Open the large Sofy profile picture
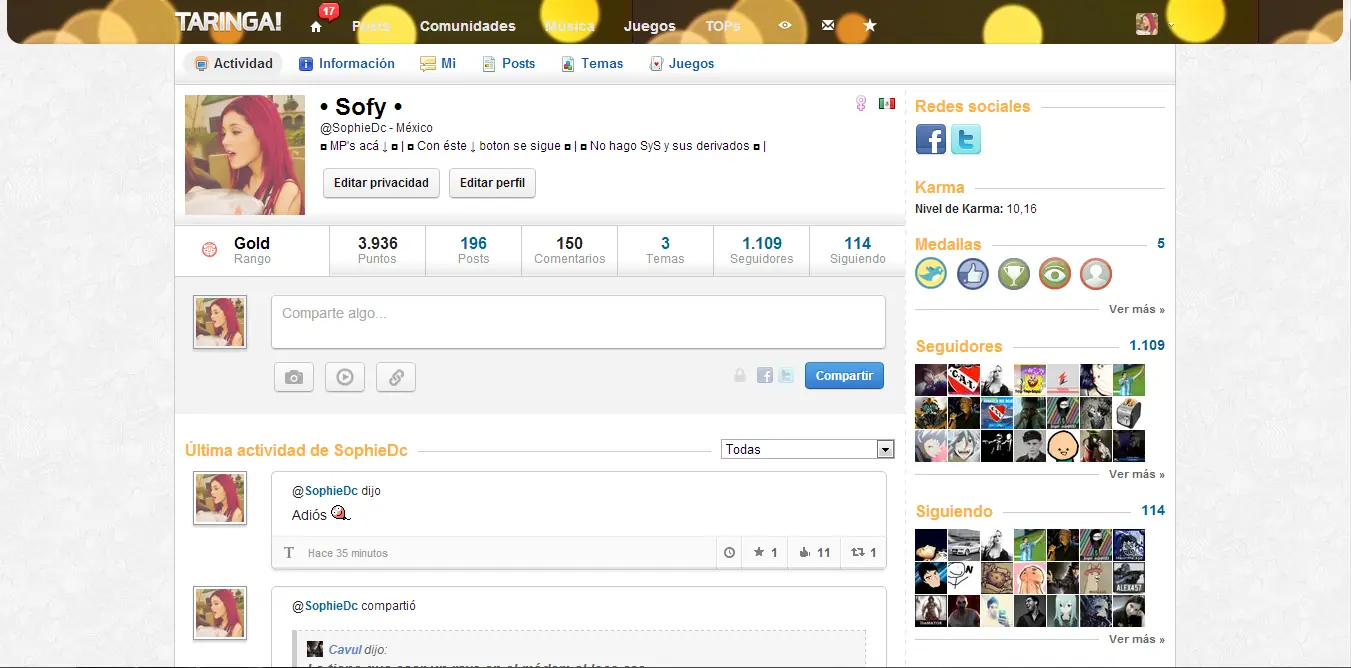This screenshot has height=668, width=1351. point(245,155)
